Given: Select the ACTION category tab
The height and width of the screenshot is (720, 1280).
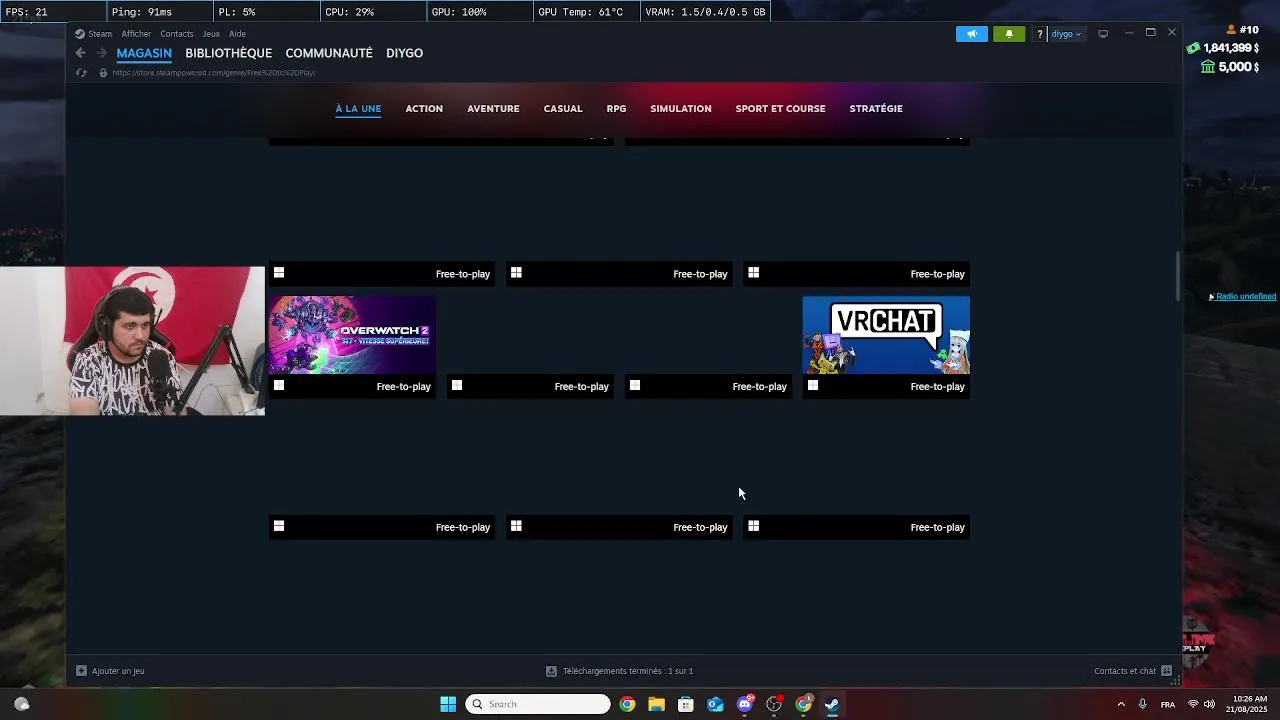Looking at the screenshot, I should [x=424, y=108].
